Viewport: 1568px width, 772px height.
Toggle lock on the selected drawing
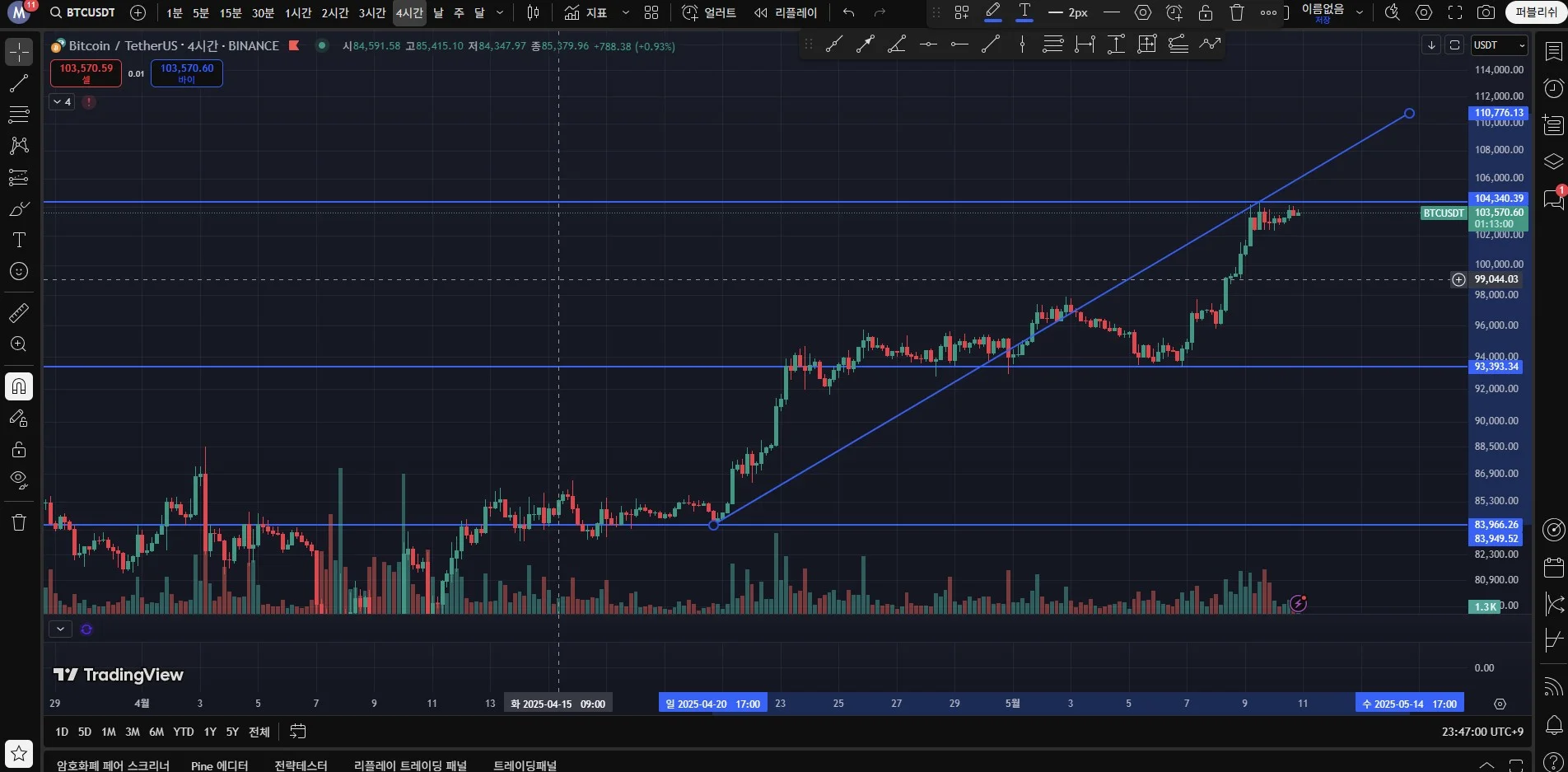click(x=1206, y=12)
